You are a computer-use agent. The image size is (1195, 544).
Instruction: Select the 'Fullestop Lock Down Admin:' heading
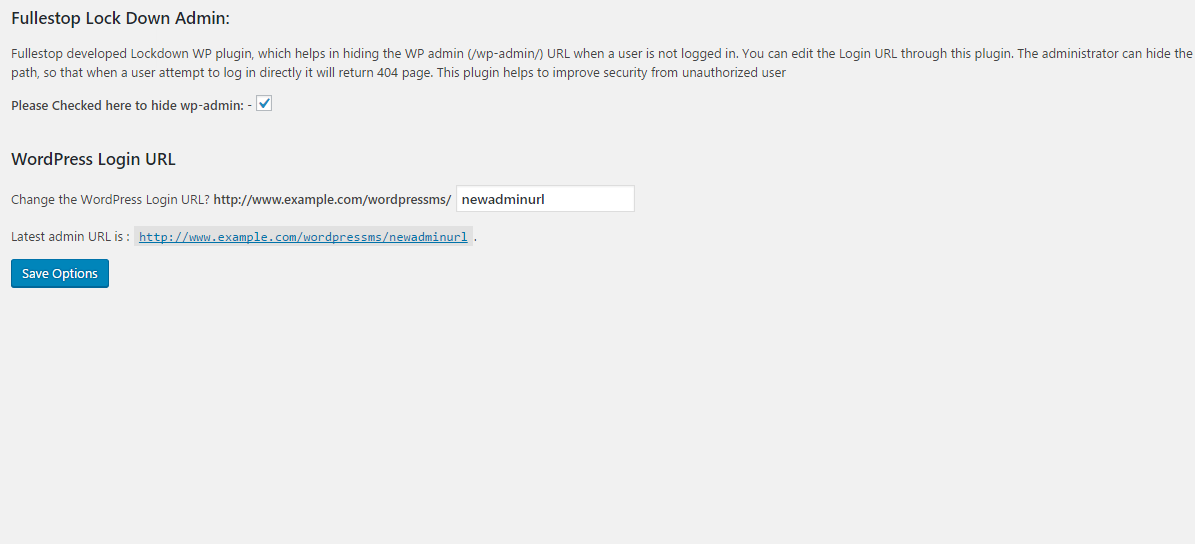tap(120, 18)
